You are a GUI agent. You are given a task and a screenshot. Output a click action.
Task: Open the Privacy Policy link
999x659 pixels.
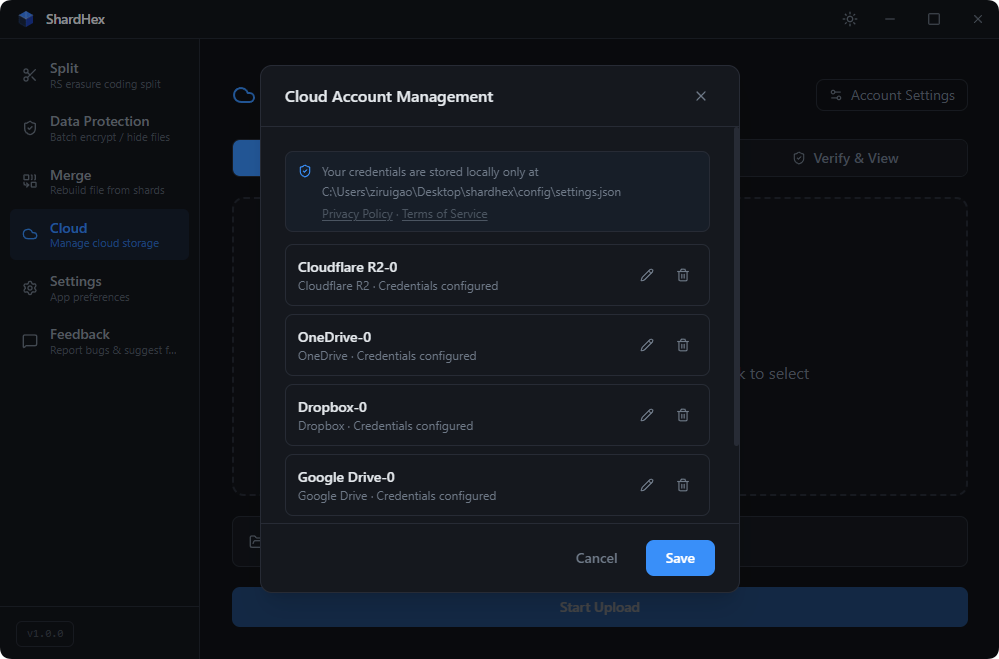[357, 214]
